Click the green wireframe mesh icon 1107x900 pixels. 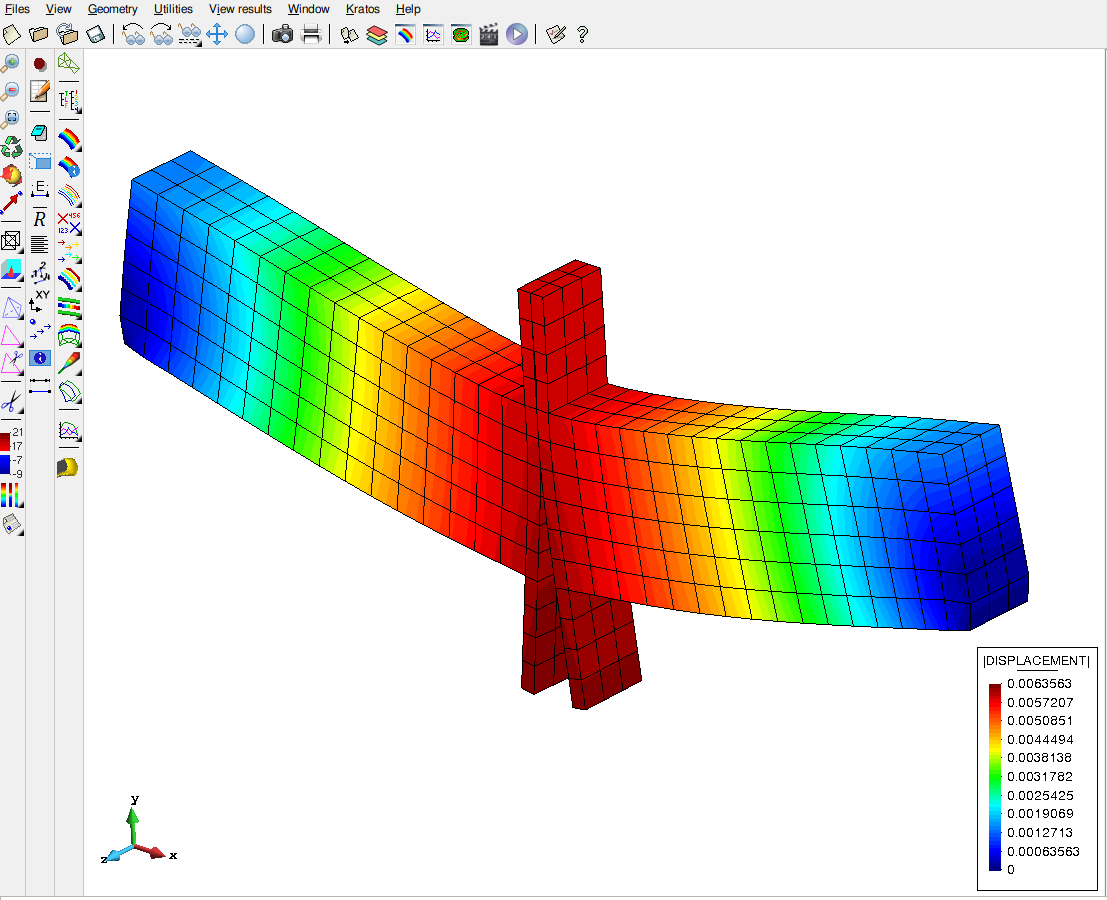[x=68, y=64]
